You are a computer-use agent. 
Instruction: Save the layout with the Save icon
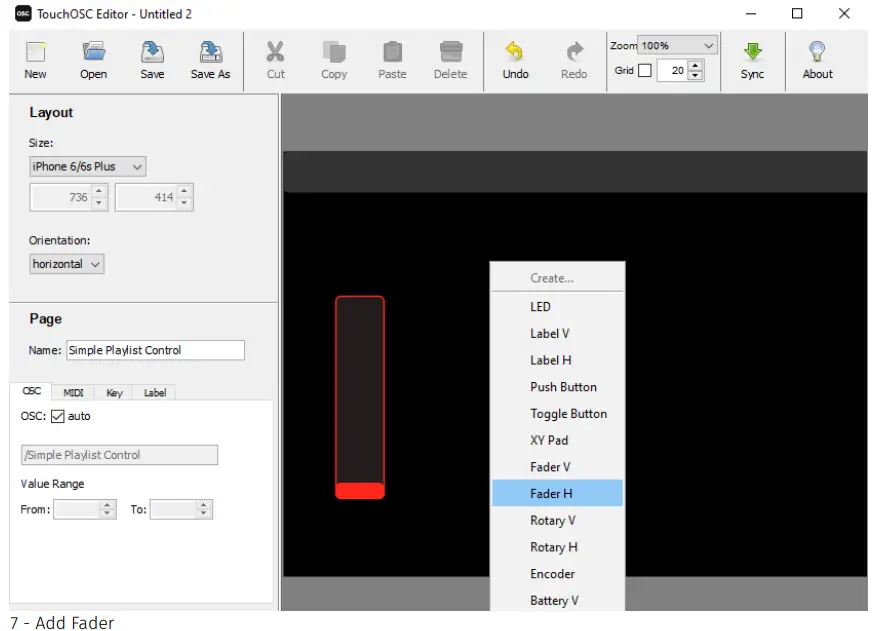point(152,52)
